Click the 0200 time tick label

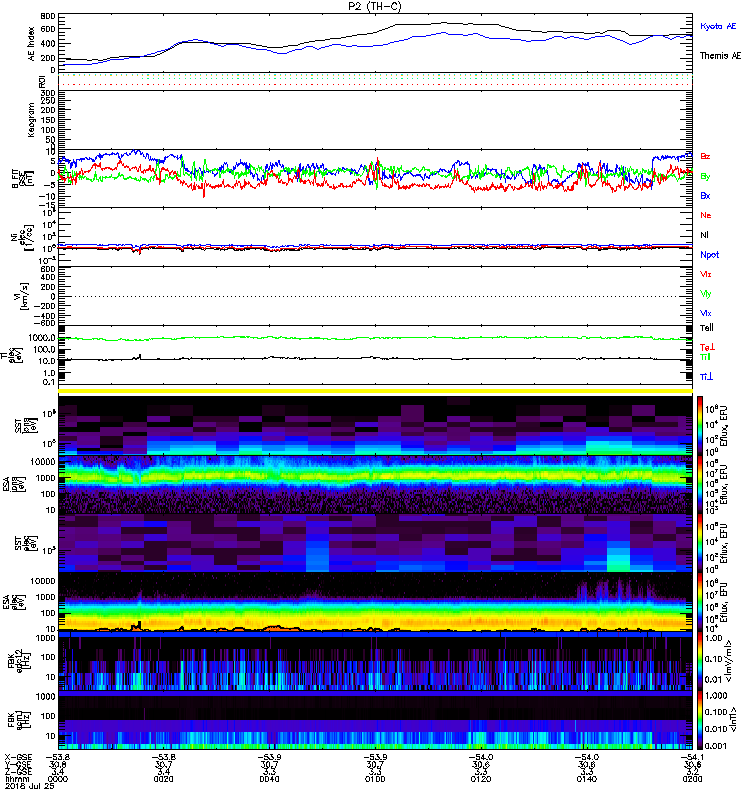[x=692, y=779]
